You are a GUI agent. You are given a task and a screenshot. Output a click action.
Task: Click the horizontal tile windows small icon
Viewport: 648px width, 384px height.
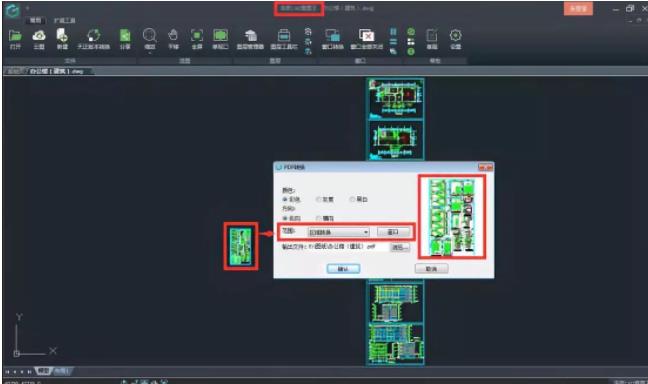tap(393, 42)
